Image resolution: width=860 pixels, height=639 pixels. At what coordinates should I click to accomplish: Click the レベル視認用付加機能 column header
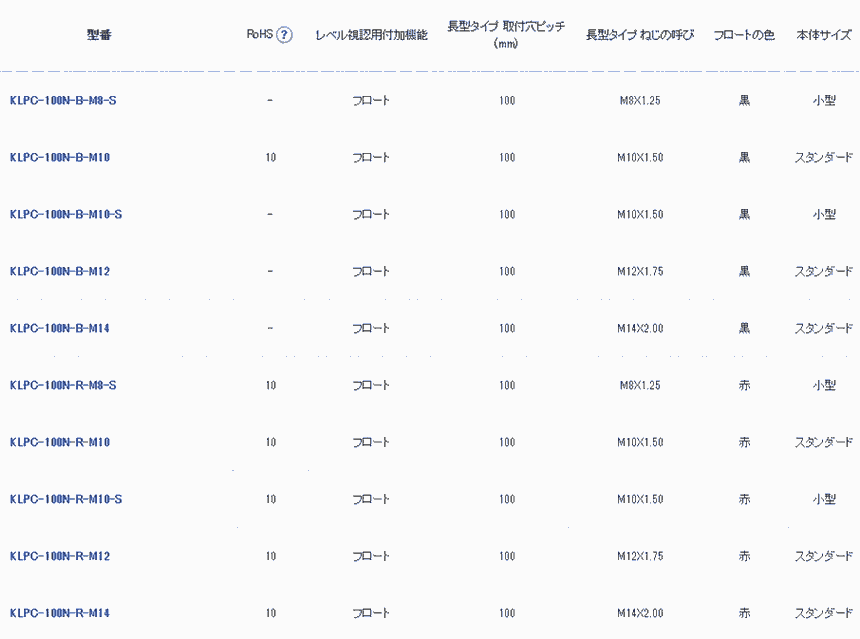(x=371, y=35)
